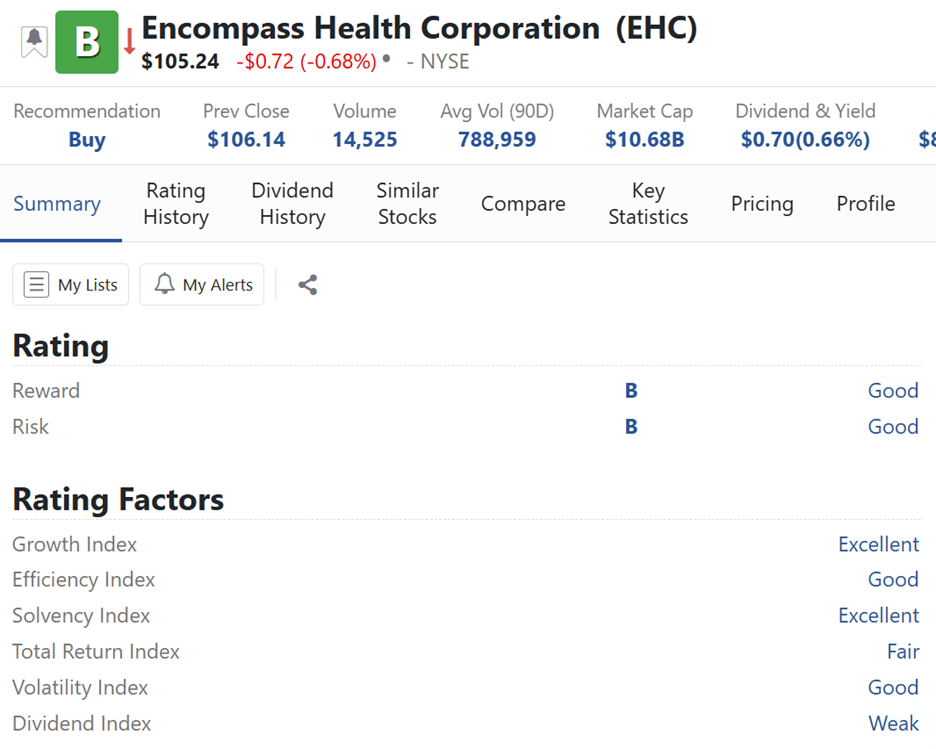Switch to the Profile tab
Viewport: 936px width, 749px height.
tap(865, 204)
